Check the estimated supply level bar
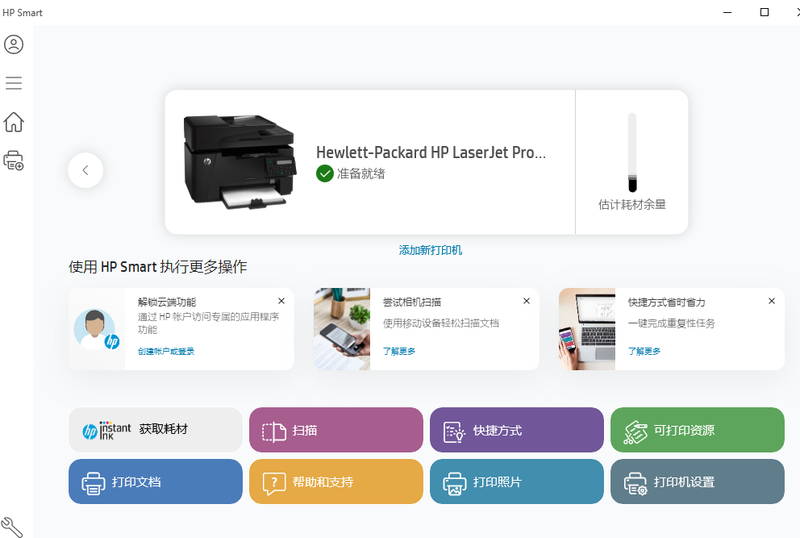 [x=631, y=152]
